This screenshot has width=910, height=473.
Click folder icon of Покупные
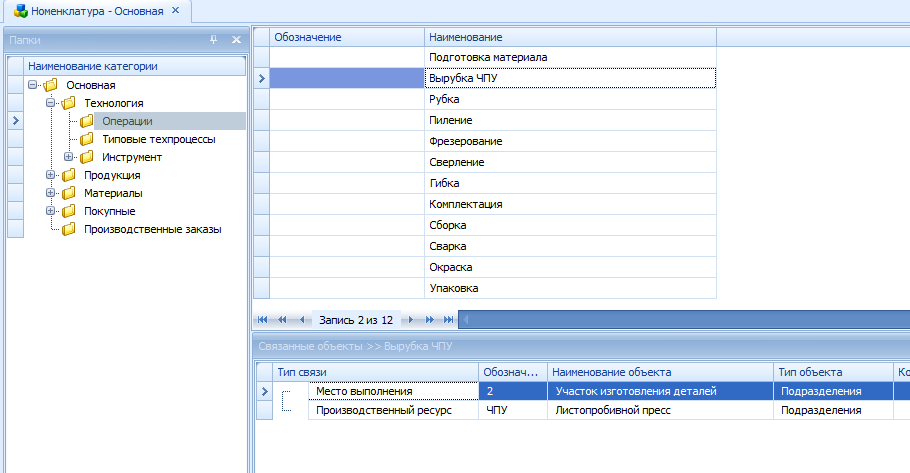68,211
